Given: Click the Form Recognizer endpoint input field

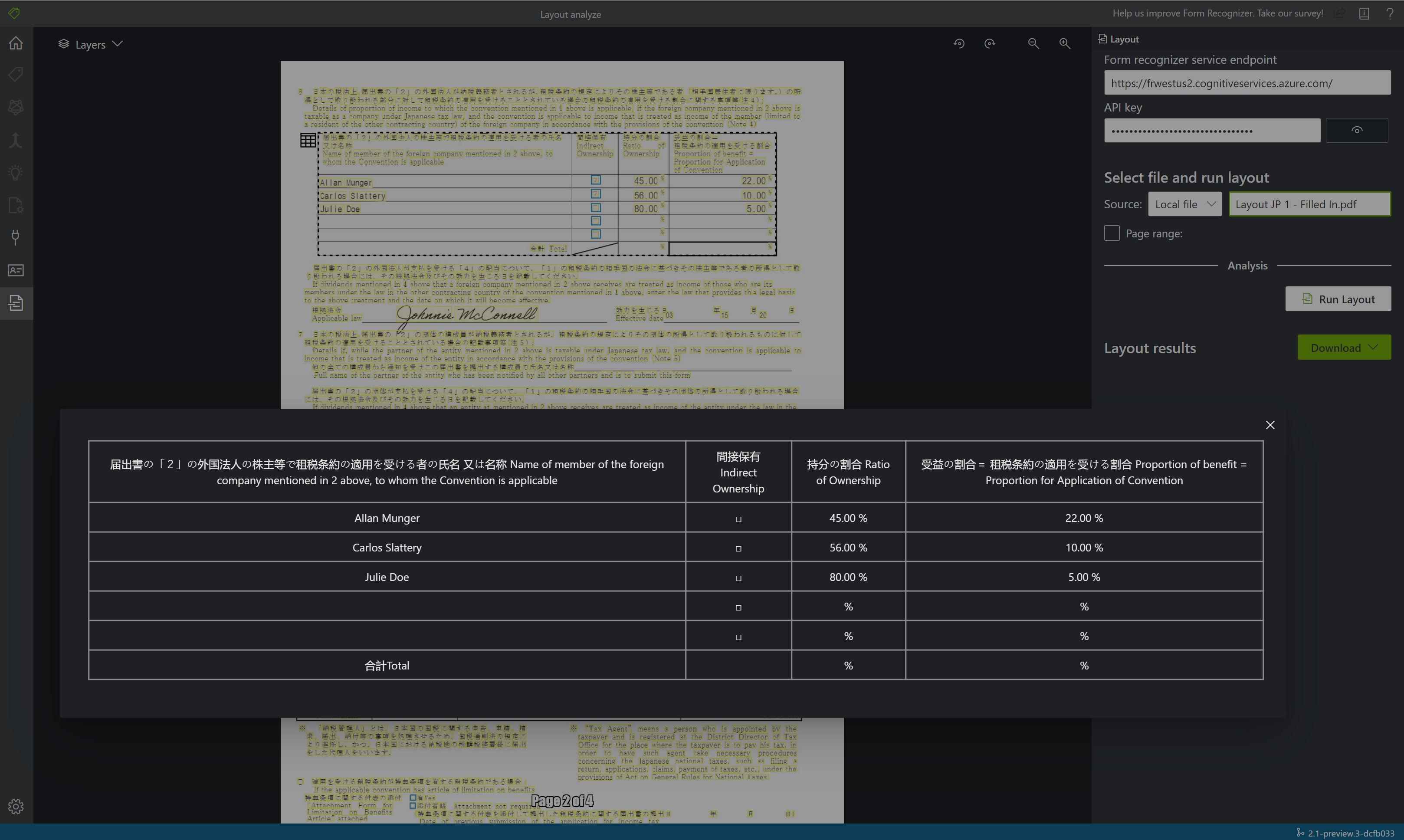Looking at the screenshot, I should [1247, 82].
